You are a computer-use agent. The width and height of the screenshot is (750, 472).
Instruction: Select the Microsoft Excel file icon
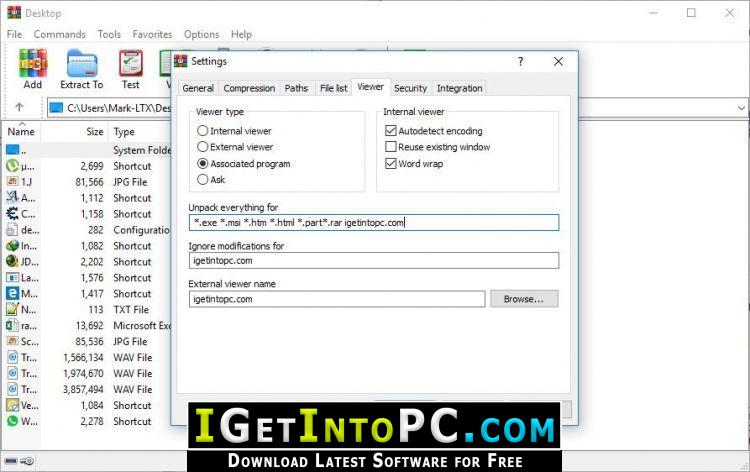click(12, 326)
